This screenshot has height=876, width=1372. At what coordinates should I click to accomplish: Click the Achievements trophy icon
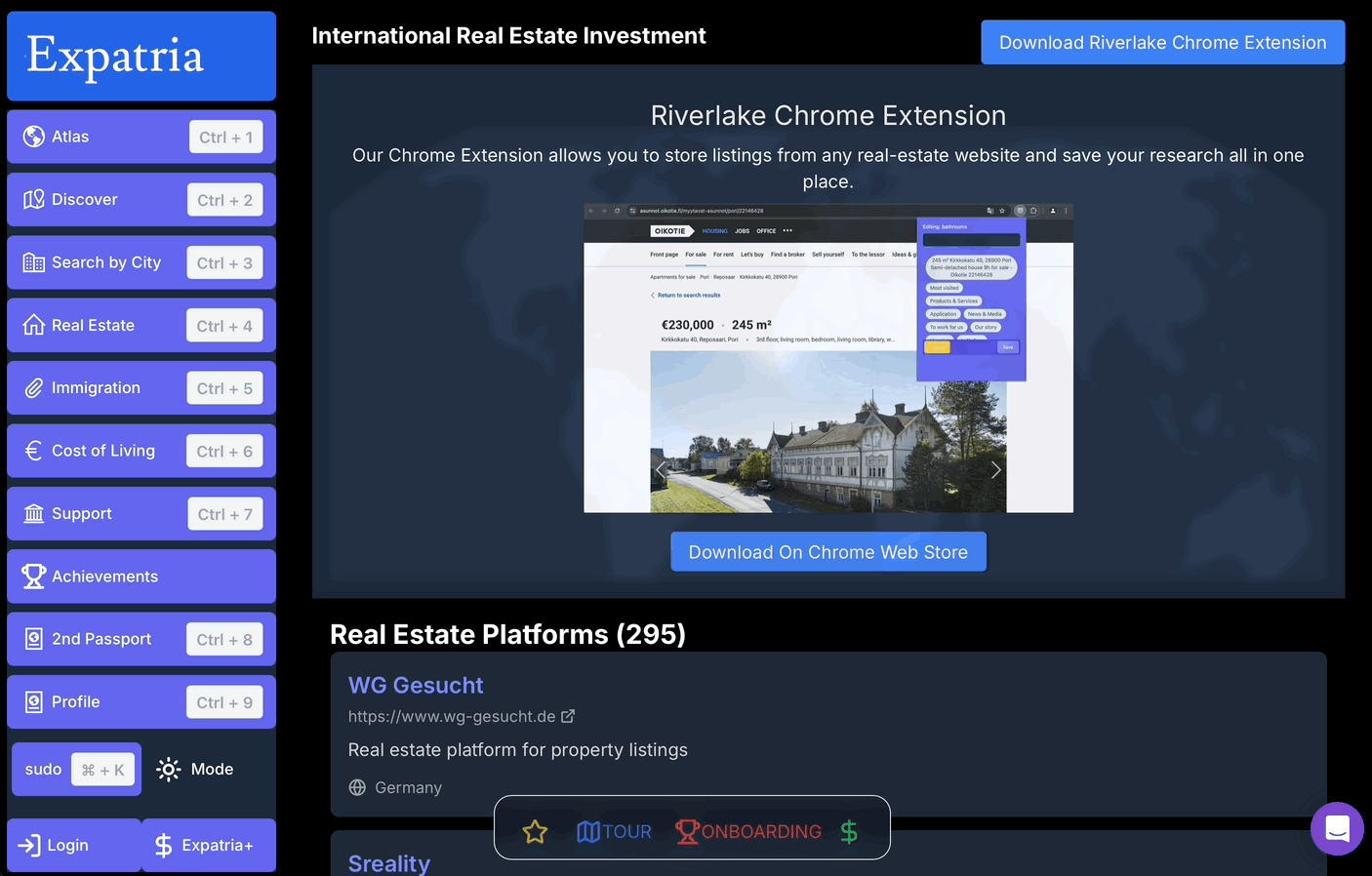tap(34, 577)
